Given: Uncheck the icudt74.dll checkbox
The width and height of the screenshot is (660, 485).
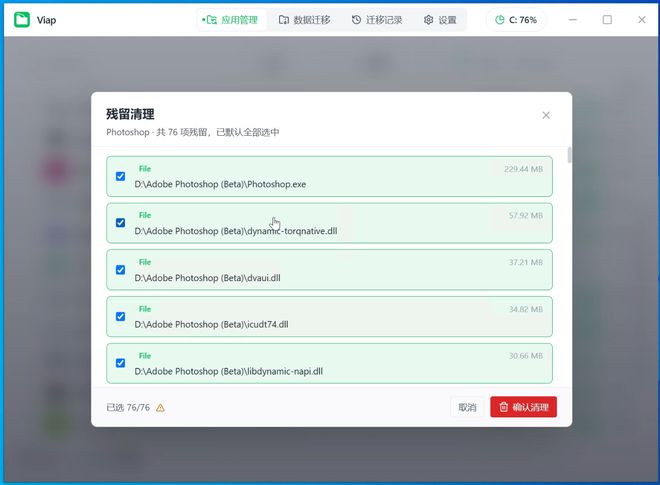Looking at the screenshot, I should (x=120, y=316).
